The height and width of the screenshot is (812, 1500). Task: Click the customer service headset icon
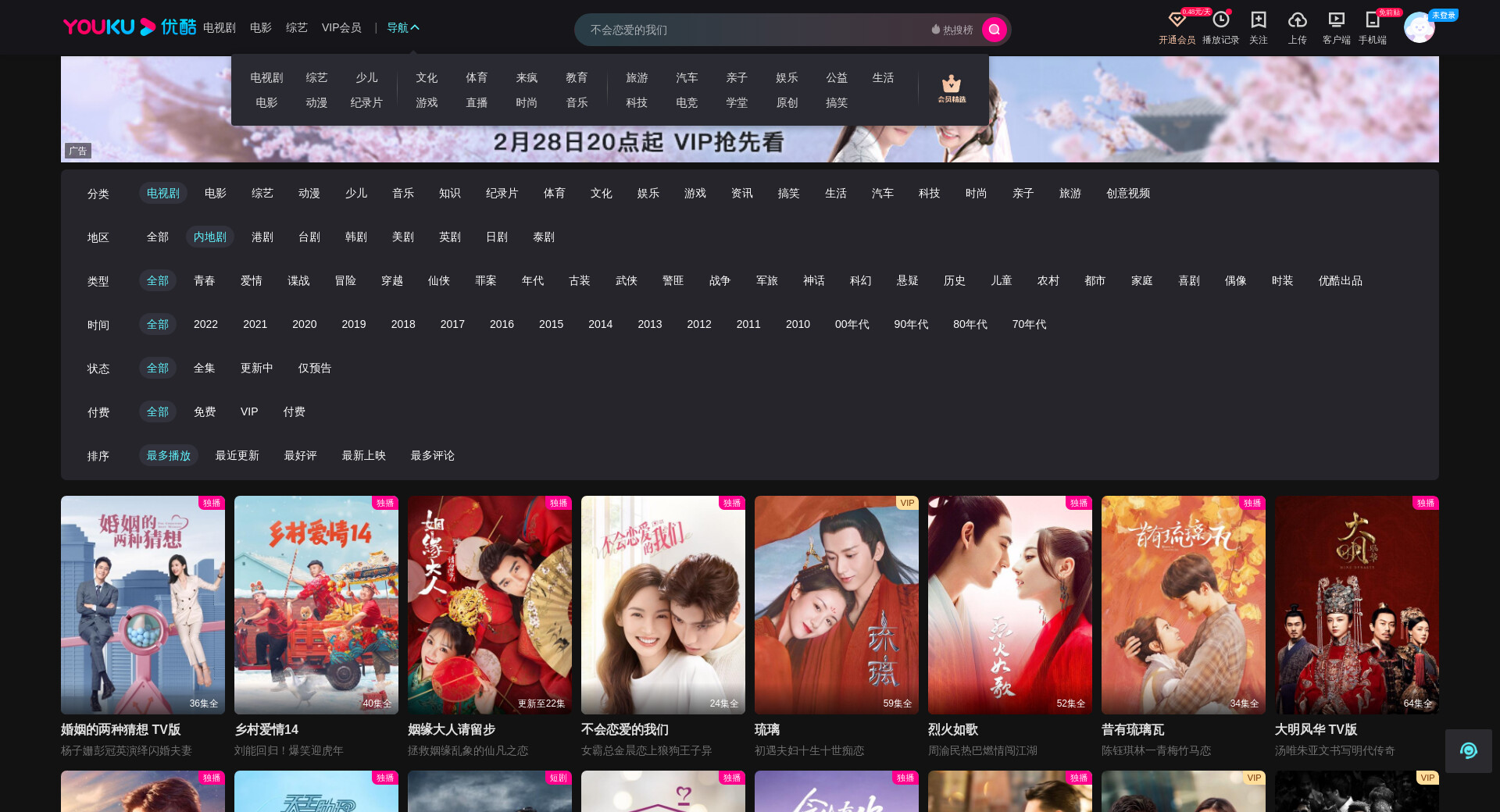1468,751
